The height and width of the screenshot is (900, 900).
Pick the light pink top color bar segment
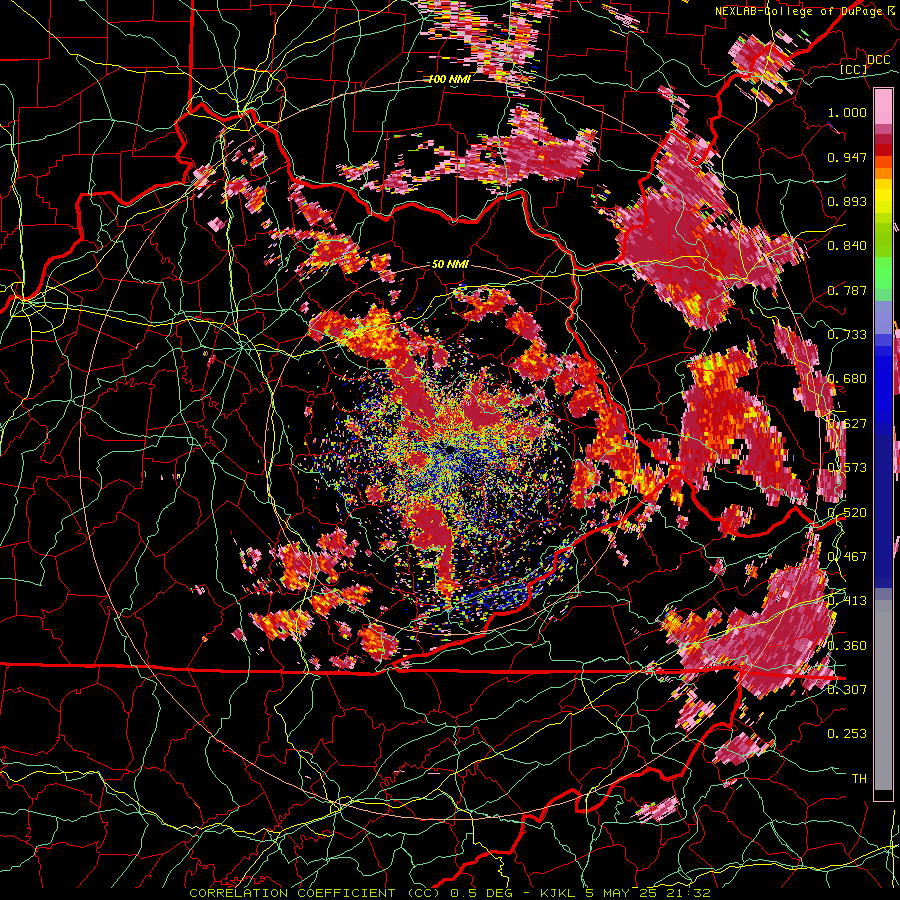click(x=883, y=107)
